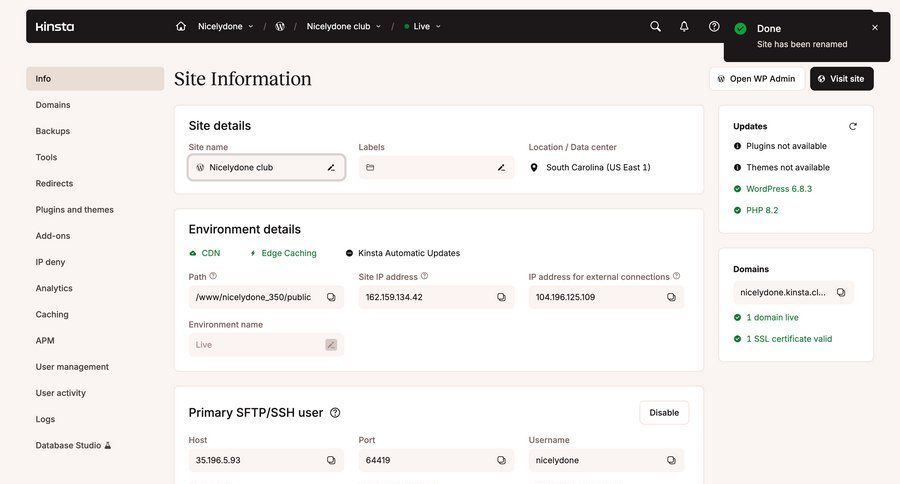Copy the SFTP port number
Screen dimensions: 900x484
pos(501,461)
